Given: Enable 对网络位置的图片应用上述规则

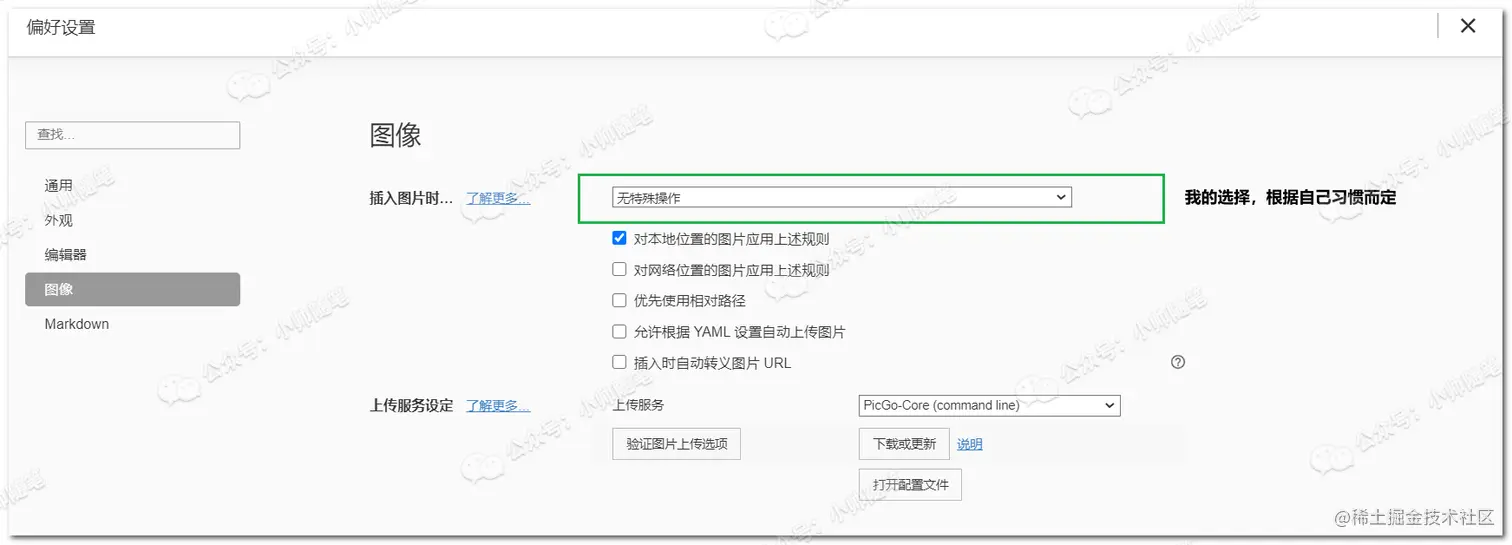Looking at the screenshot, I should pyautogui.click(x=619, y=270).
